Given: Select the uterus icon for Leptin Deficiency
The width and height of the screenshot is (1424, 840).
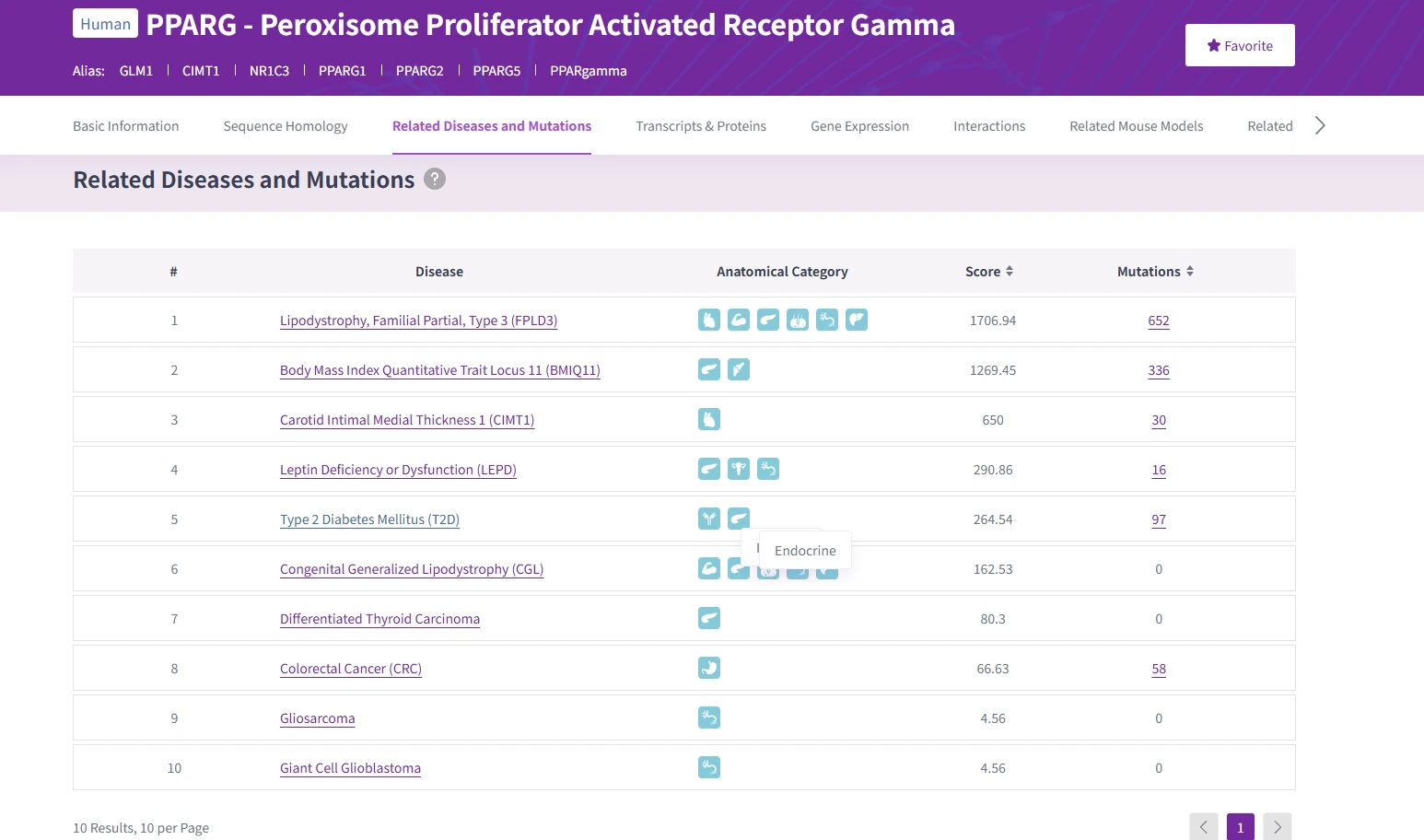Looking at the screenshot, I should [739, 469].
